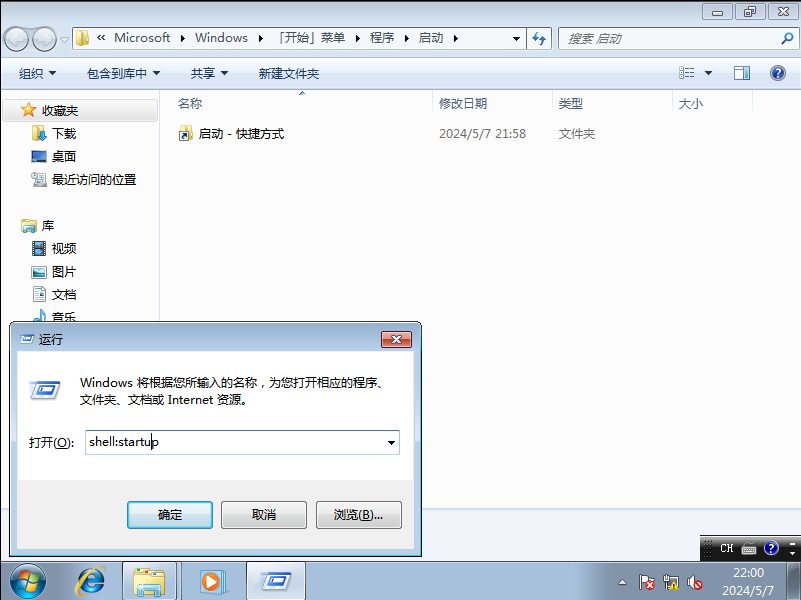Expand the arrow after 程序 breadcrumb
This screenshot has width=801, height=600.
pyautogui.click(x=407, y=38)
